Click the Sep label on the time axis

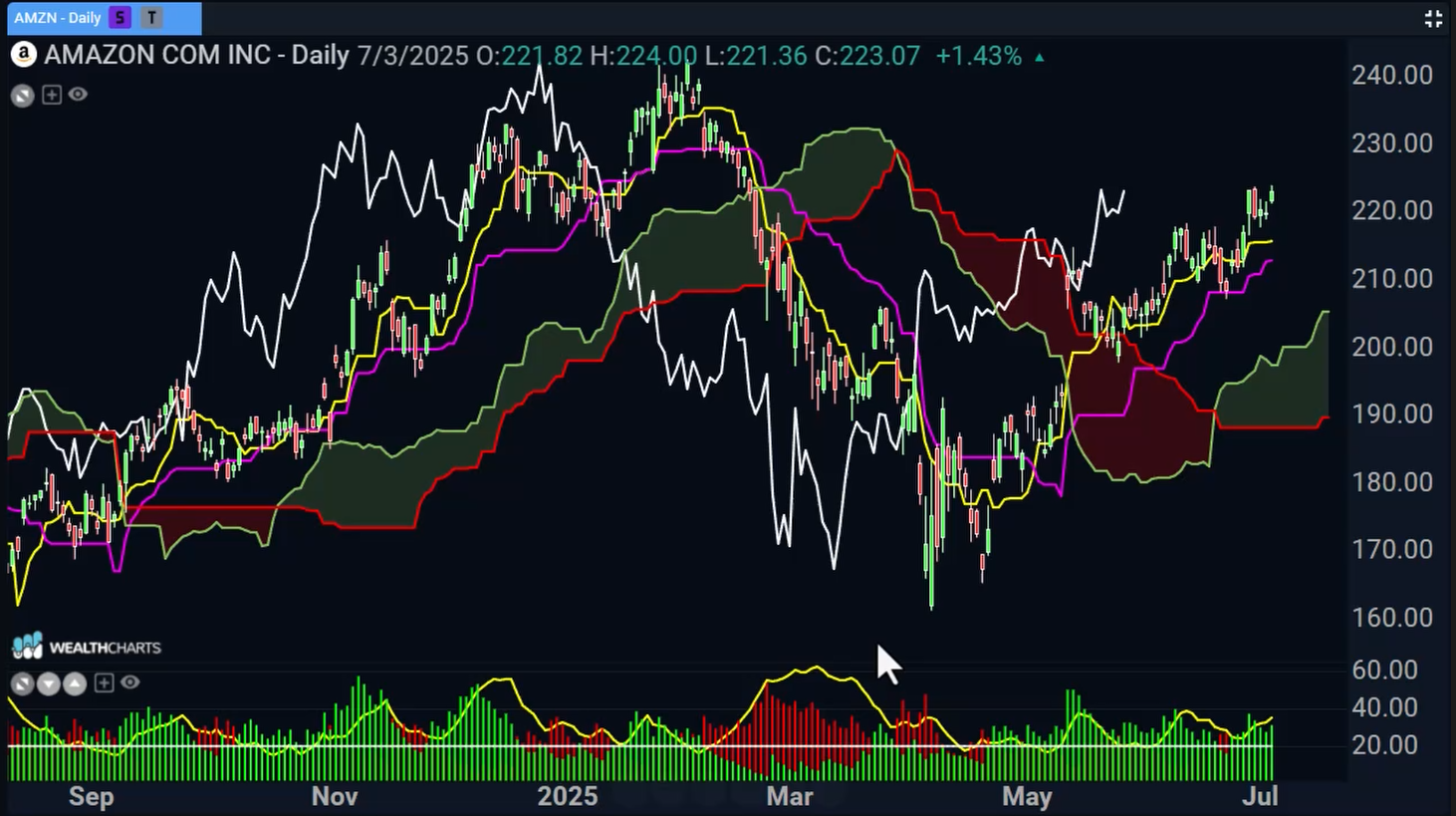[92, 797]
